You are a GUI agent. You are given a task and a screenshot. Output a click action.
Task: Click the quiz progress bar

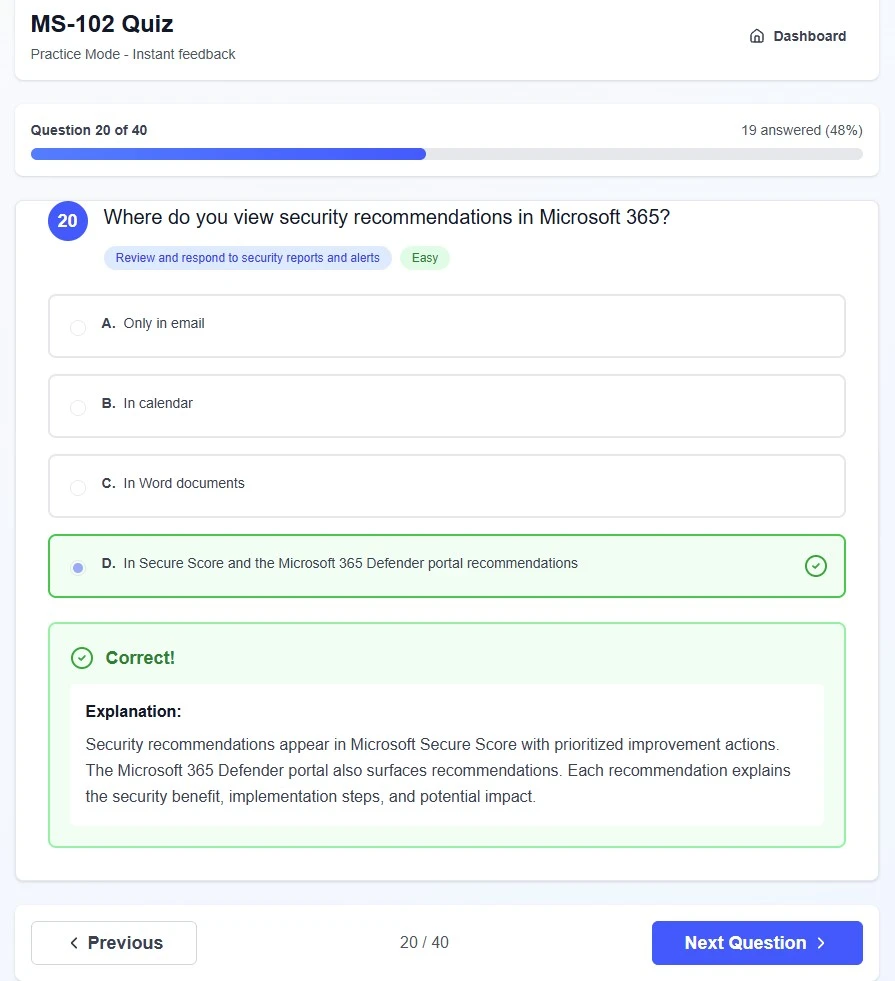coord(446,153)
